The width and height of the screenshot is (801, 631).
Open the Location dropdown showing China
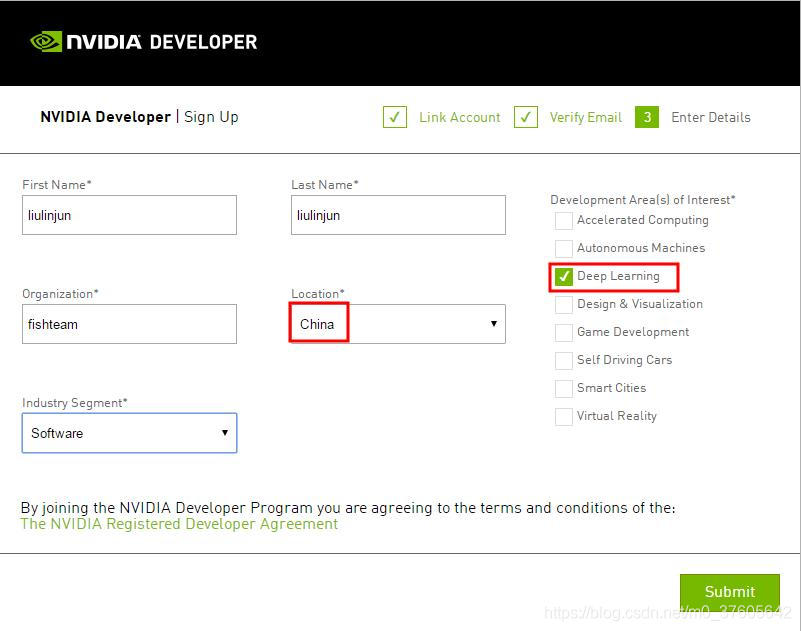(x=398, y=324)
